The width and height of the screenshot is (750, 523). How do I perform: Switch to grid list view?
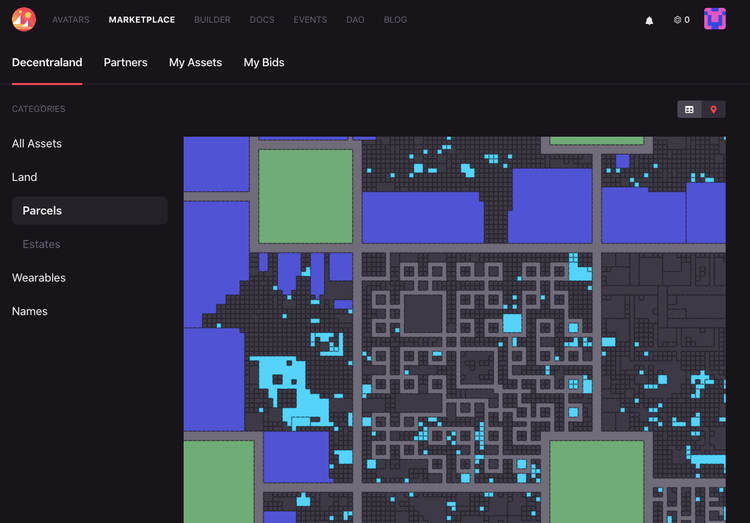pos(689,110)
